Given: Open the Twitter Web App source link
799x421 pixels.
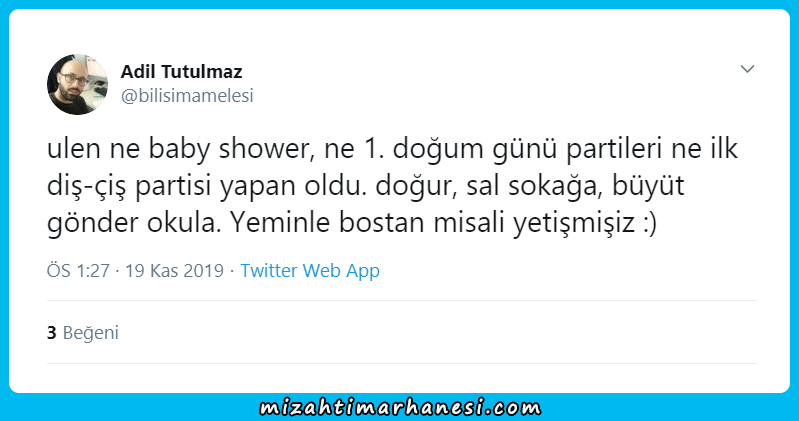Looking at the screenshot, I should click(x=310, y=271).
